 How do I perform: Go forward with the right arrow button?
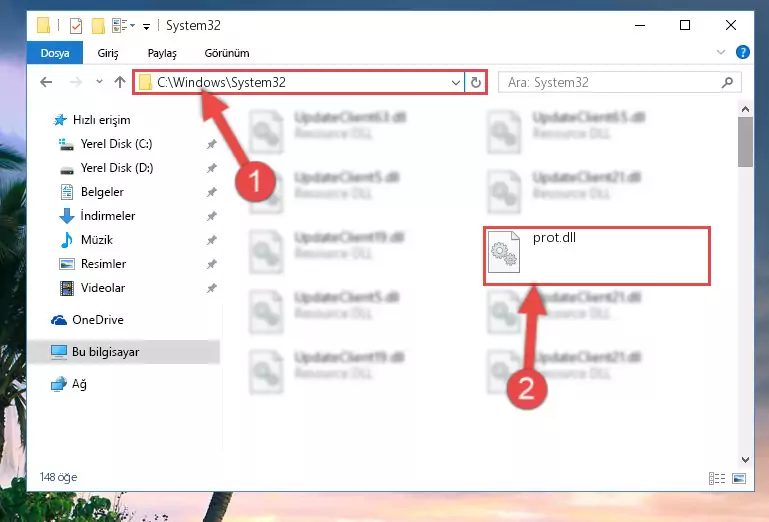[76, 82]
